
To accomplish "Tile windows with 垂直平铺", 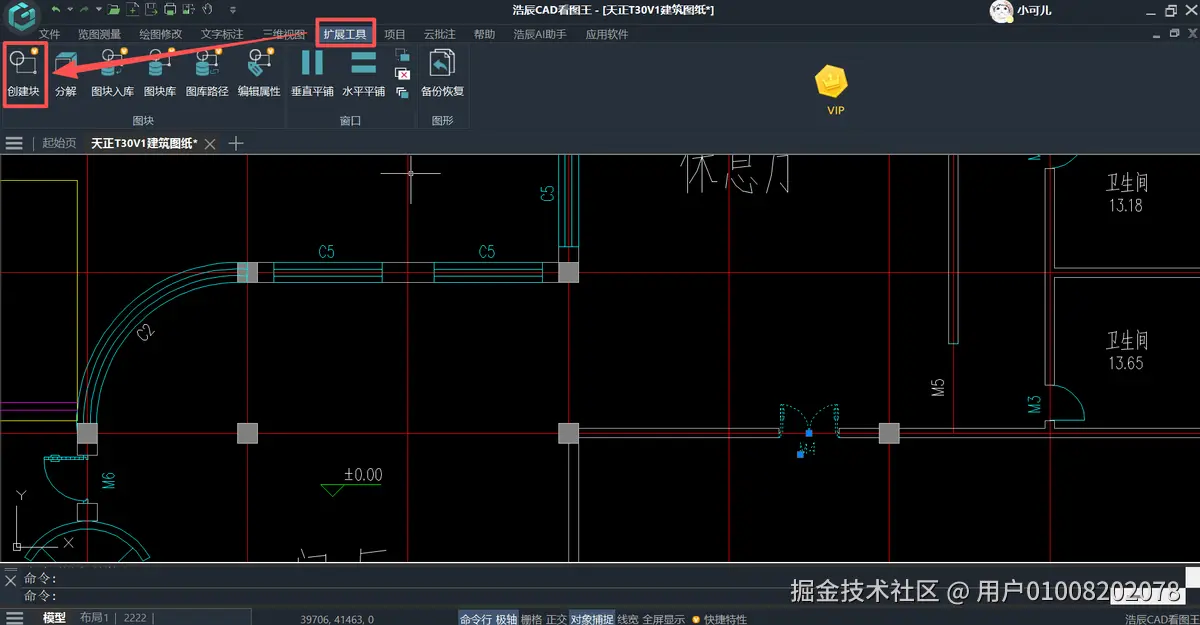I will pyautogui.click(x=312, y=73).
